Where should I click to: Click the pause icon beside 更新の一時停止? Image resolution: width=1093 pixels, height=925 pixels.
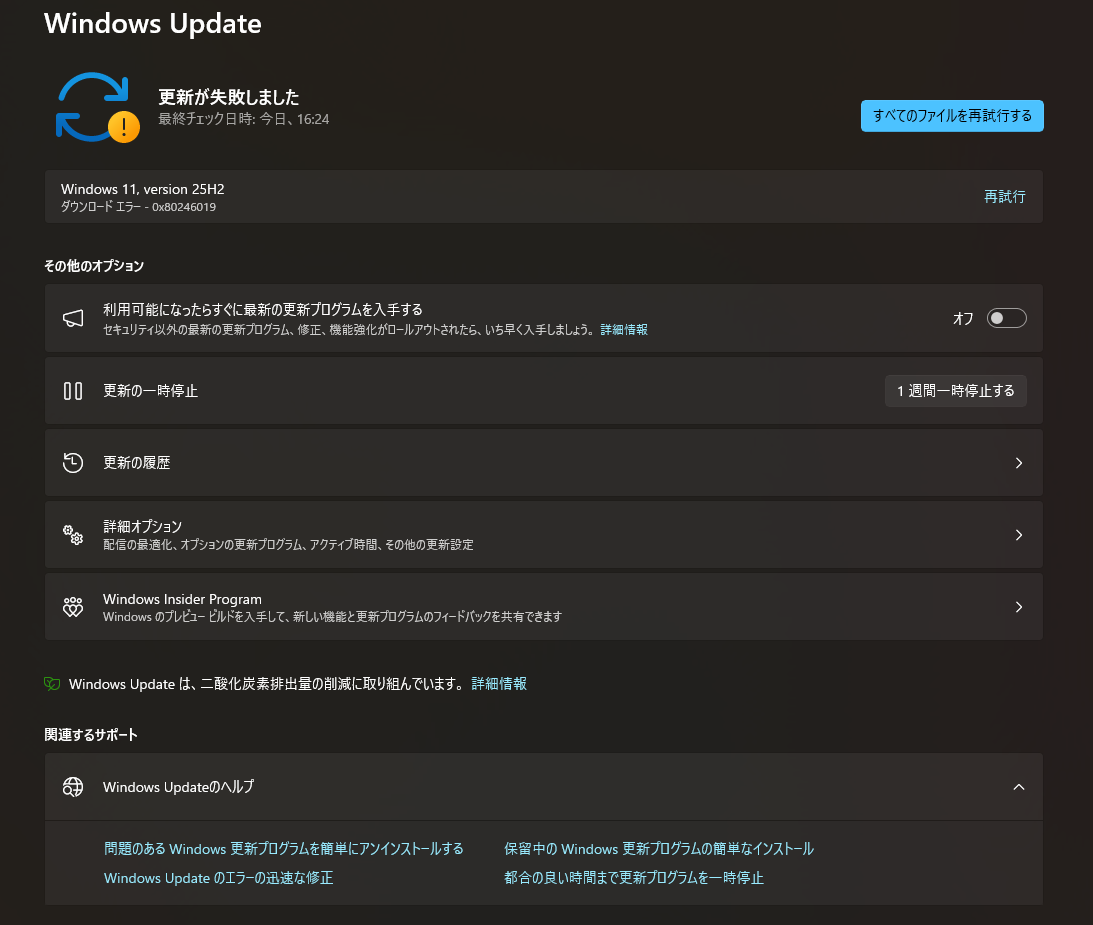[x=73, y=391]
